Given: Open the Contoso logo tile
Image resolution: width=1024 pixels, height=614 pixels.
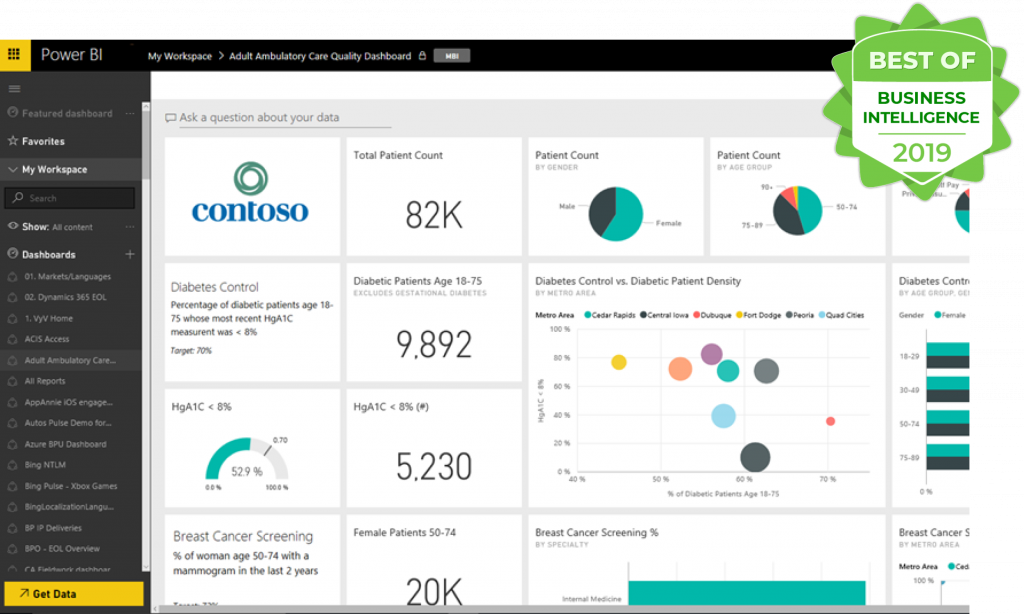Looking at the screenshot, I should coord(252,196).
